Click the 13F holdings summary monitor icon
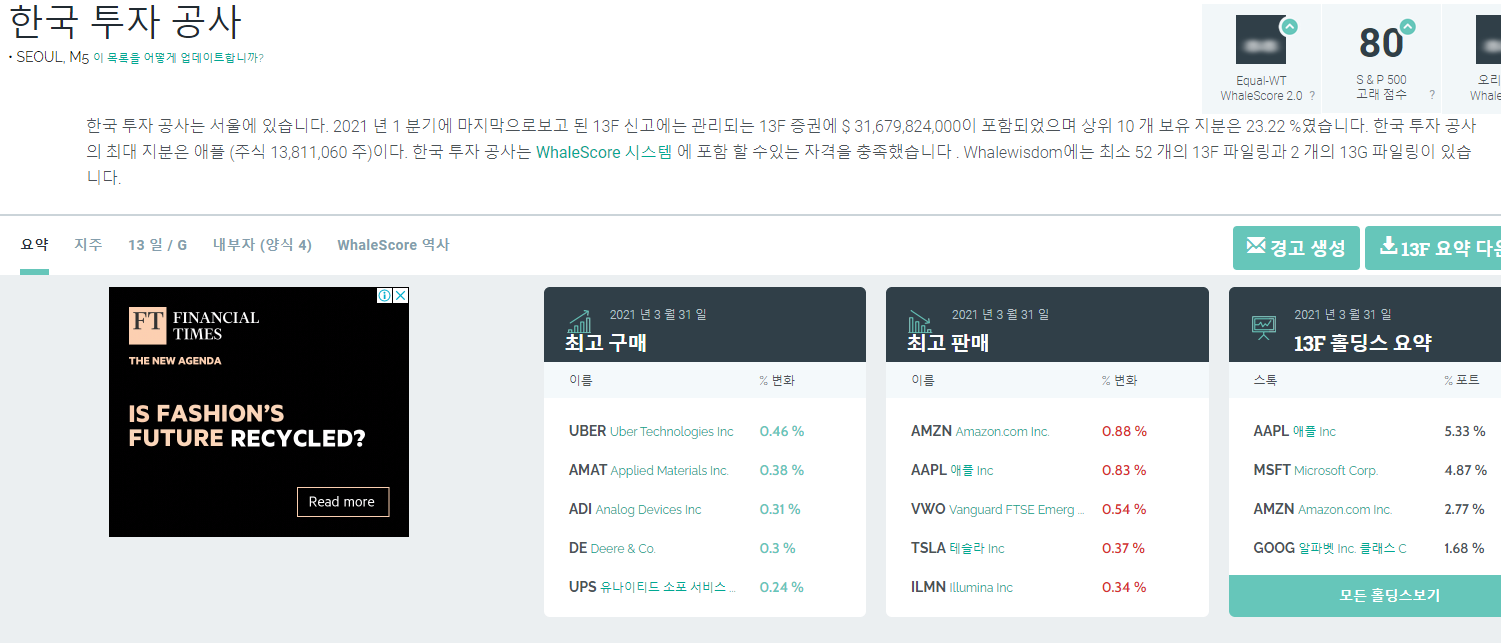The width and height of the screenshot is (1501, 643). click(x=1263, y=327)
